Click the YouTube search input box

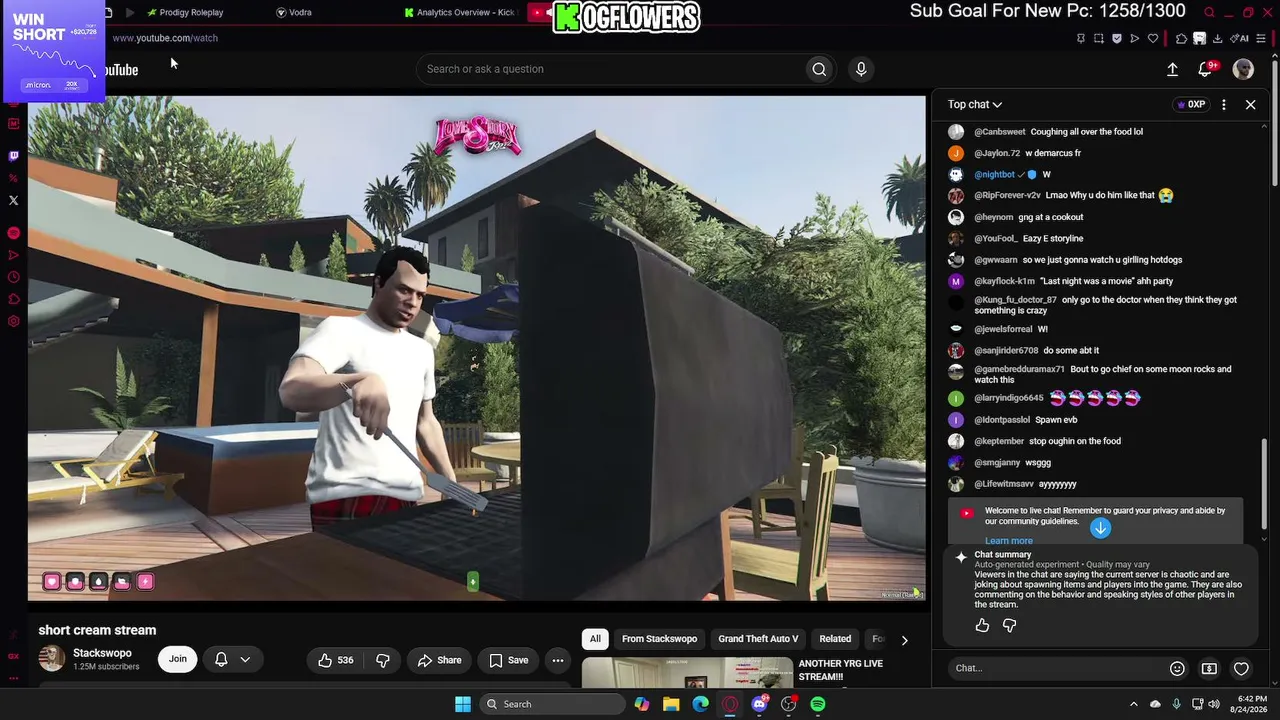[x=611, y=69]
